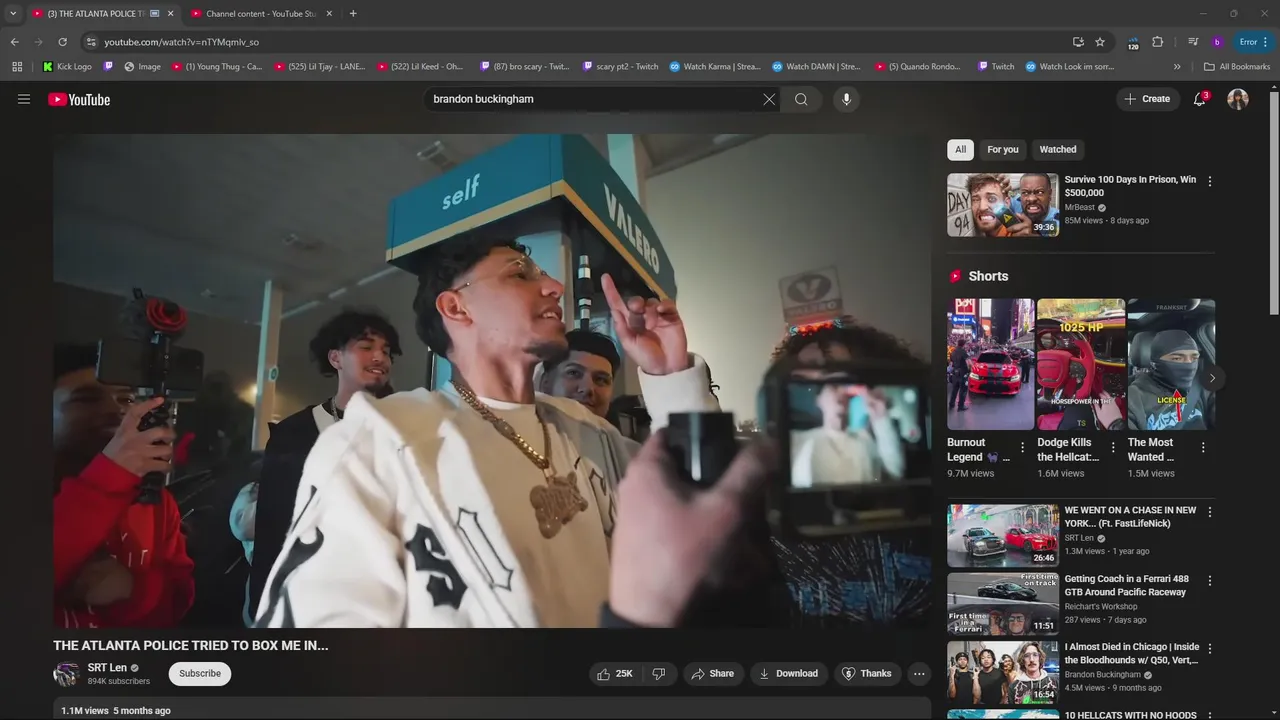Open I Almost Died in Chicago video title
1280x720 pixels.
point(1132,654)
